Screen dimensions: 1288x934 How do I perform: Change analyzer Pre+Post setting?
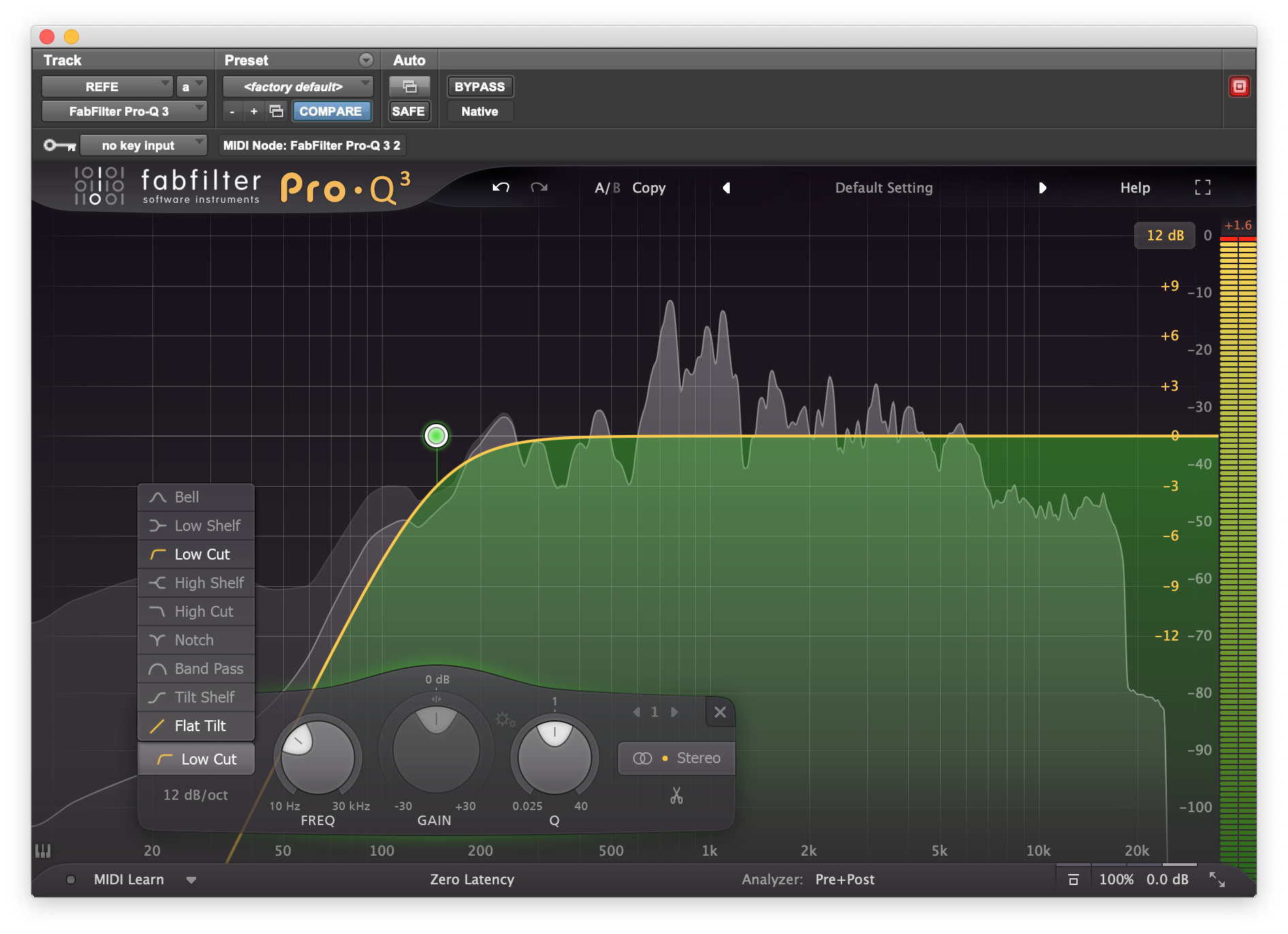845,880
